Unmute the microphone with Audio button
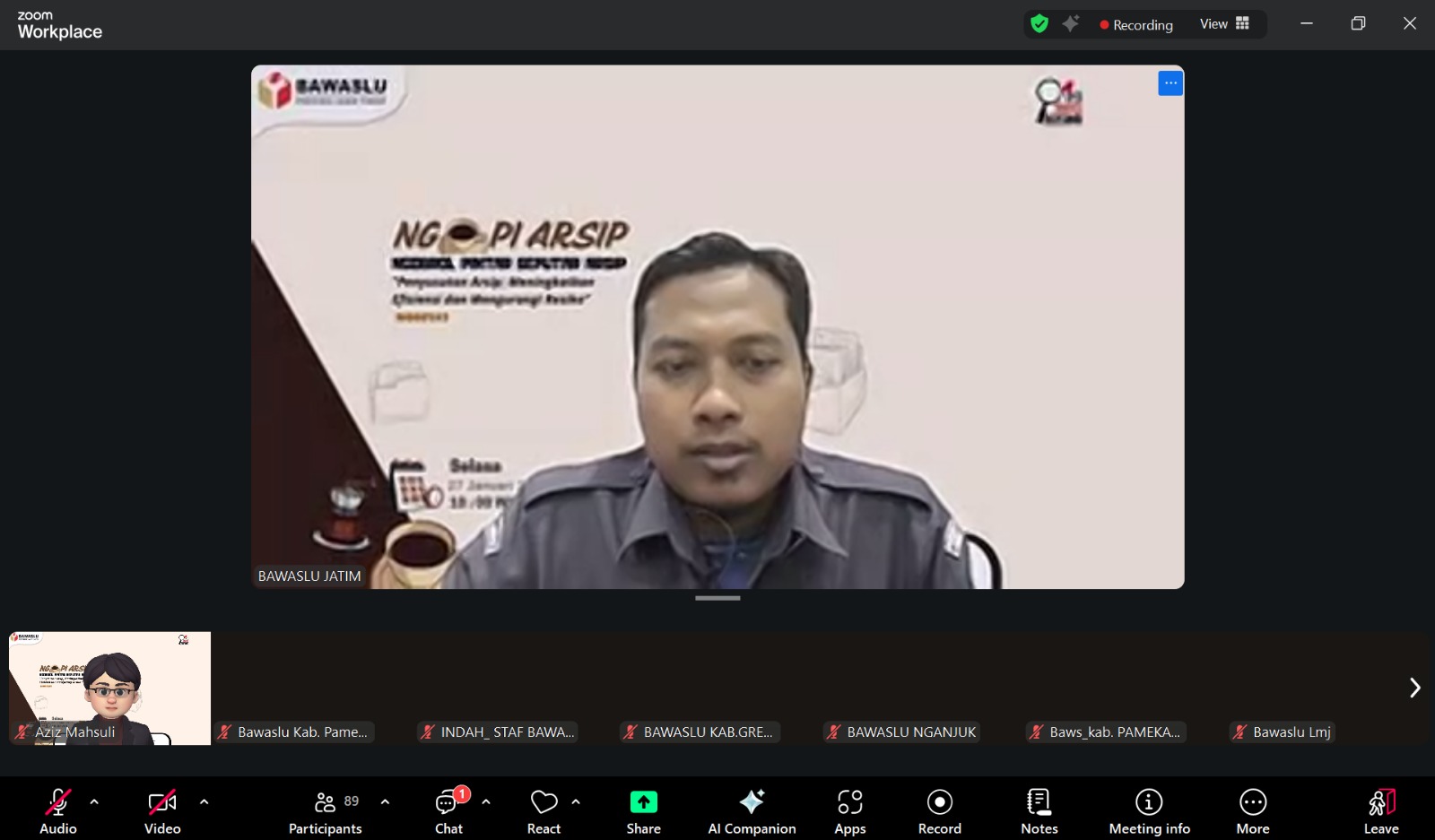 [58, 810]
